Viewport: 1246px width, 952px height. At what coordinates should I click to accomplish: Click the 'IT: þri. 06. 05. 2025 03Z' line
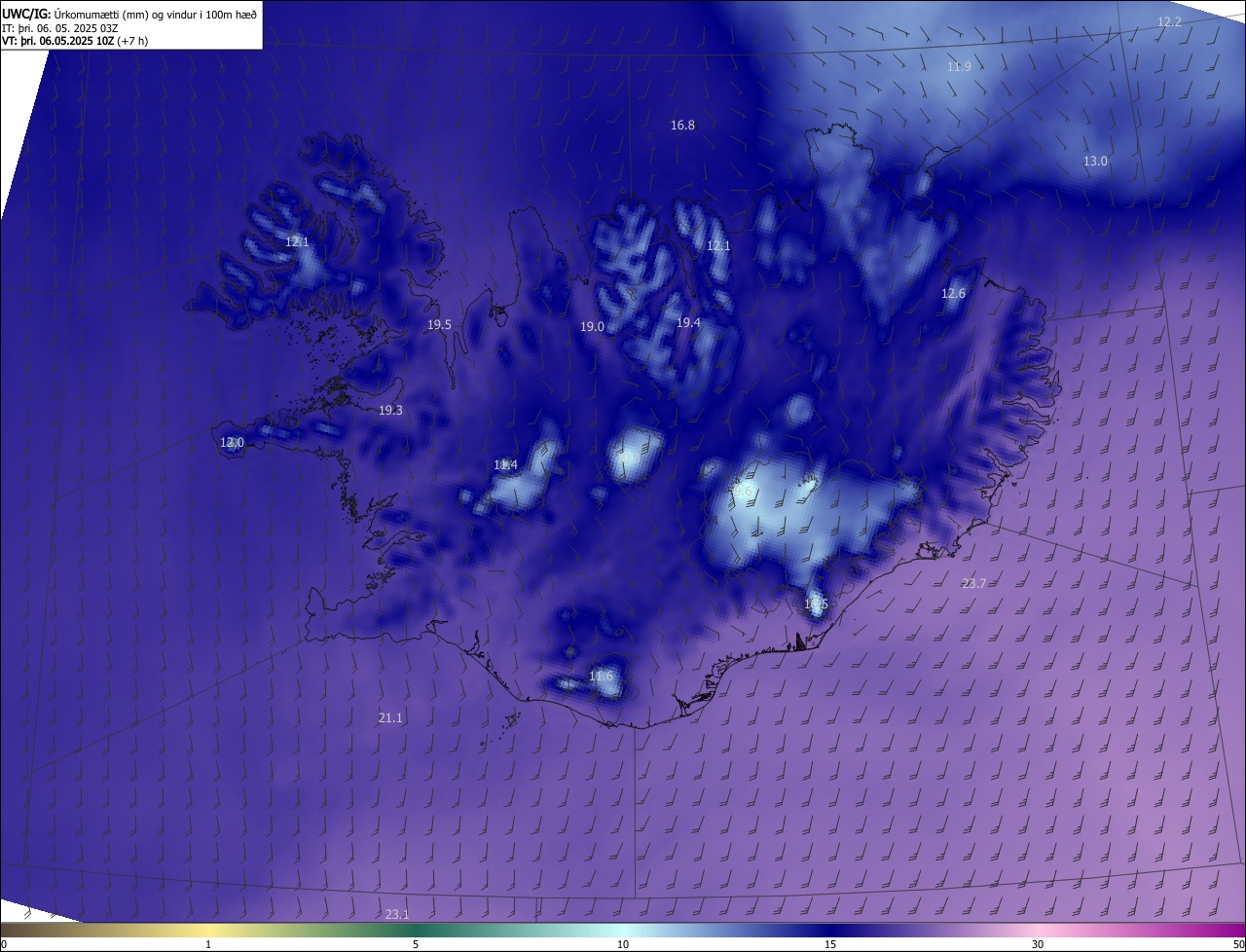click(x=60, y=27)
